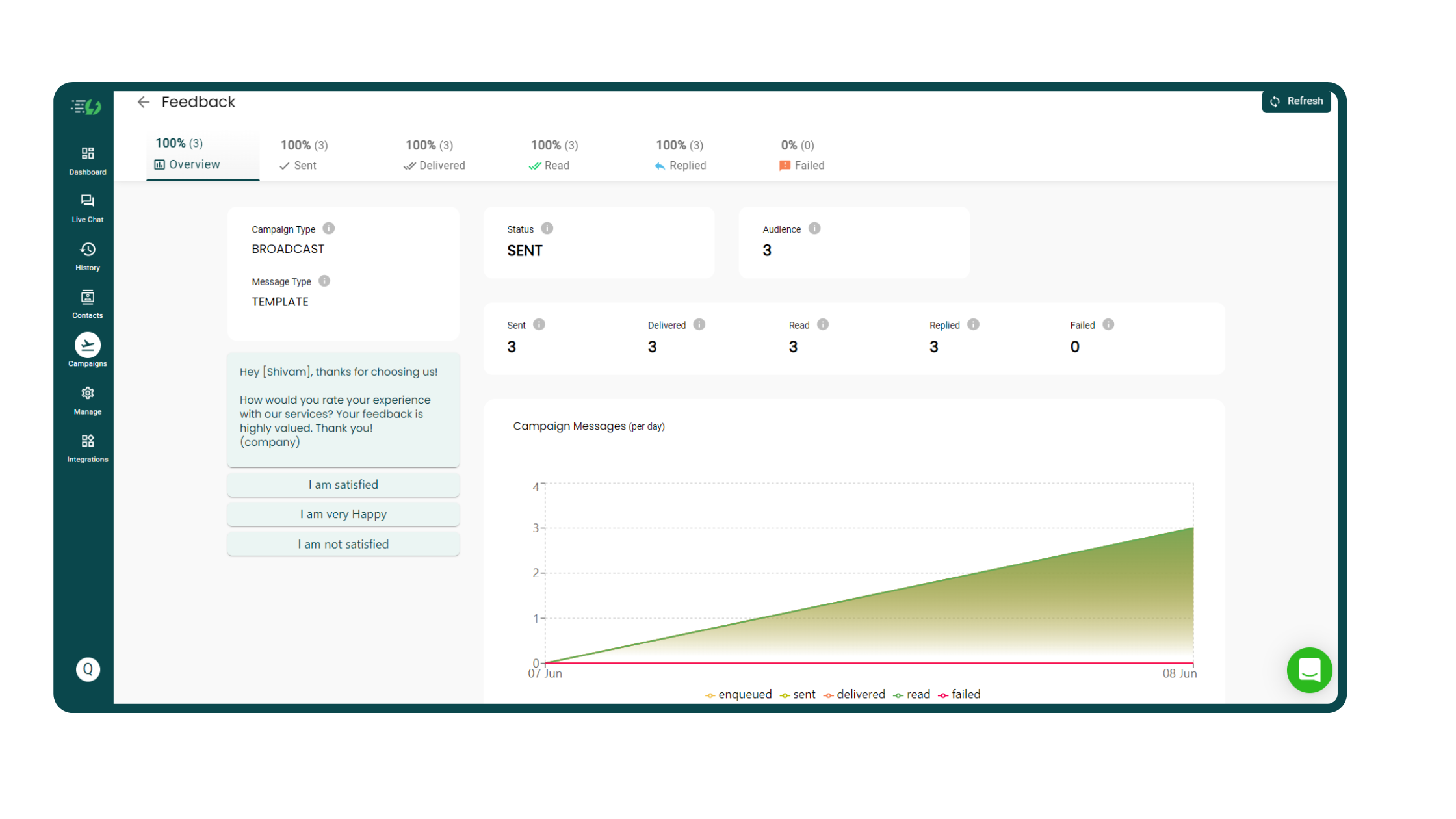Open Manage settings gear in sidebar

(88, 400)
